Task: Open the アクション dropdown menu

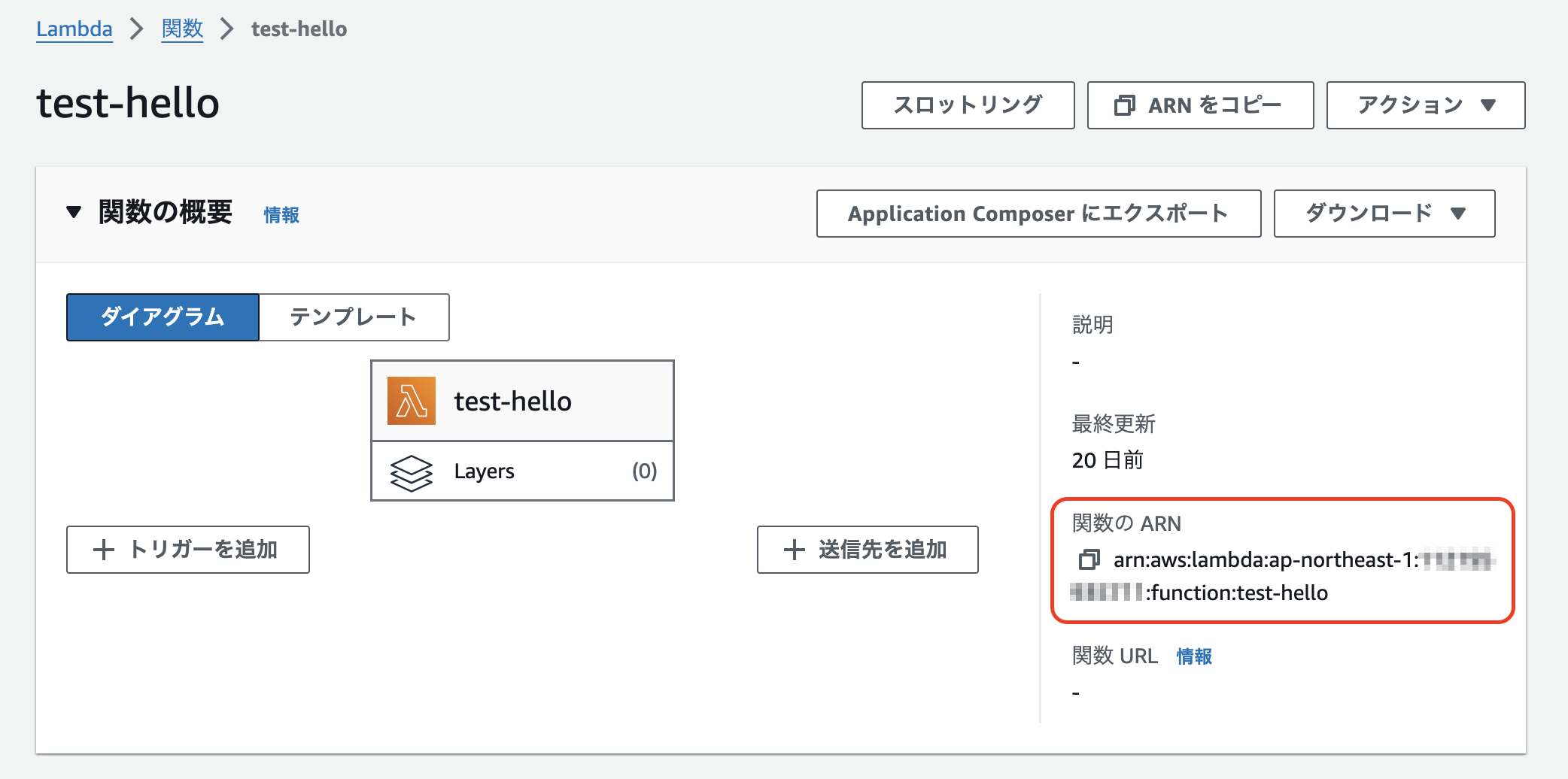Action: [1425, 105]
